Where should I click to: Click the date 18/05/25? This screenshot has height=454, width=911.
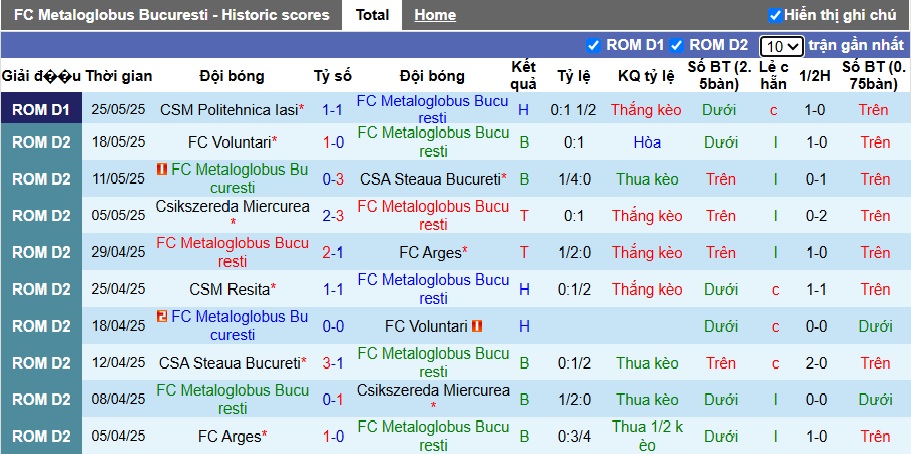[x=119, y=142]
